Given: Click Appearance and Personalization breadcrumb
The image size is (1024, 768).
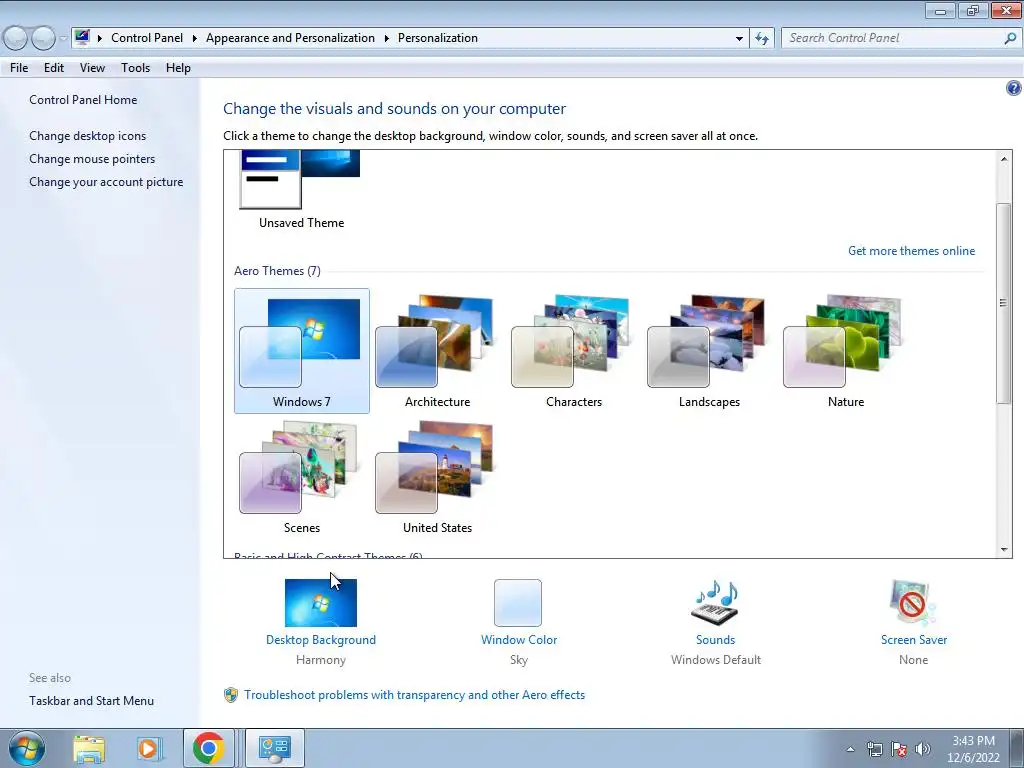Looking at the screenshot, I should click(x=290, y=38).
